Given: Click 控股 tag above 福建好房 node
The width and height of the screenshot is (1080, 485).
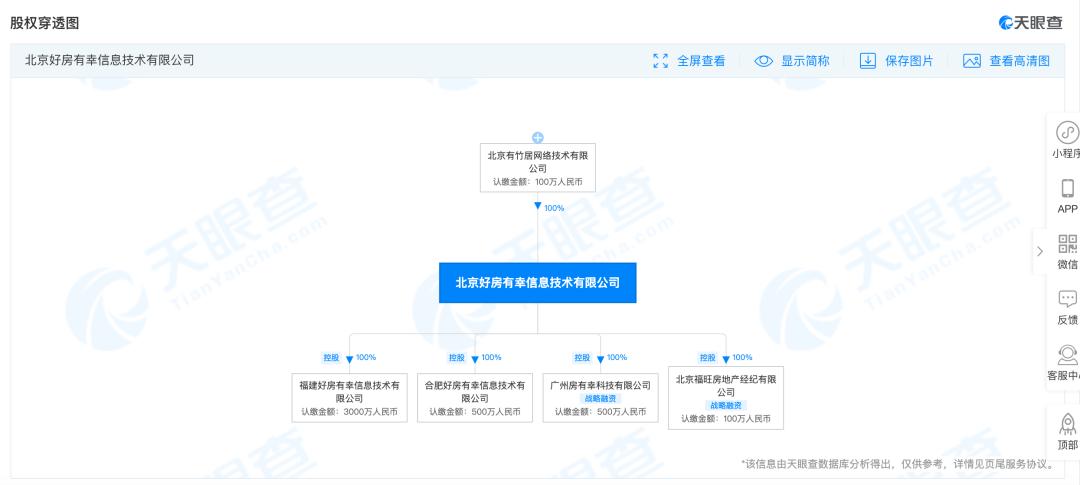Looking at the screenshot, I should [331, 358].
